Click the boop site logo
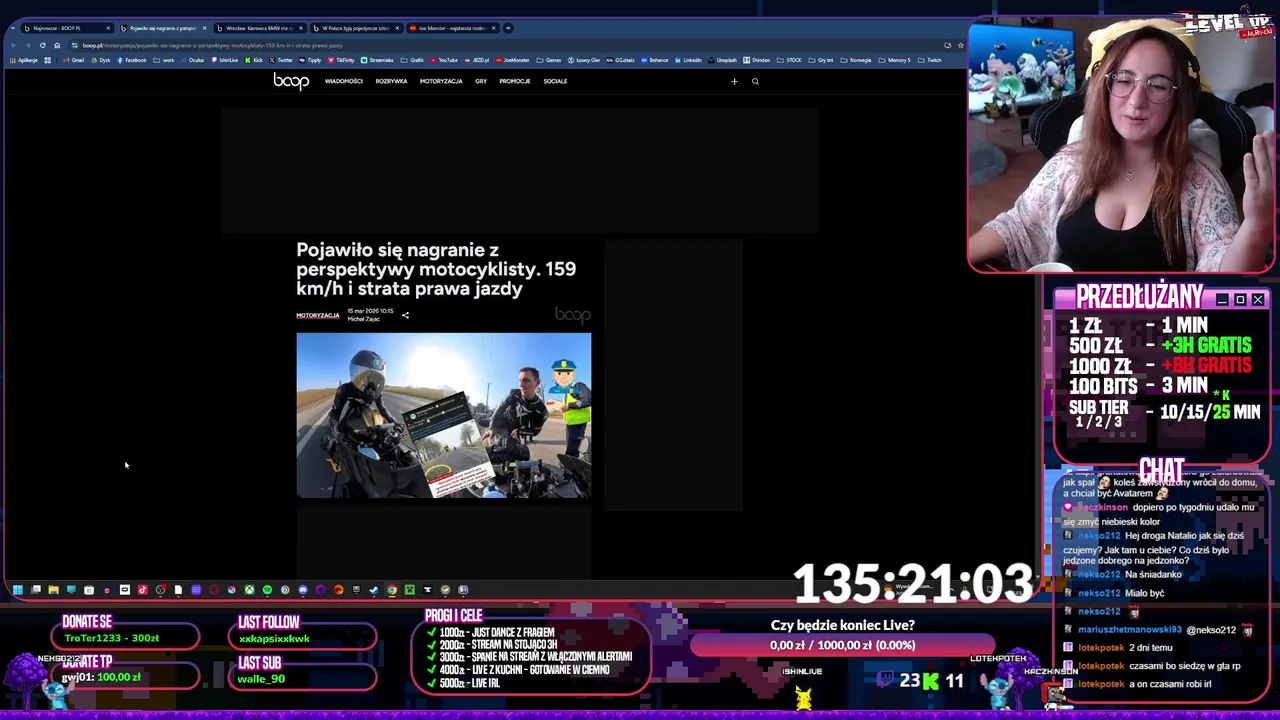Viewport: 1280px width, 720px height. click(x=291, y=81)
